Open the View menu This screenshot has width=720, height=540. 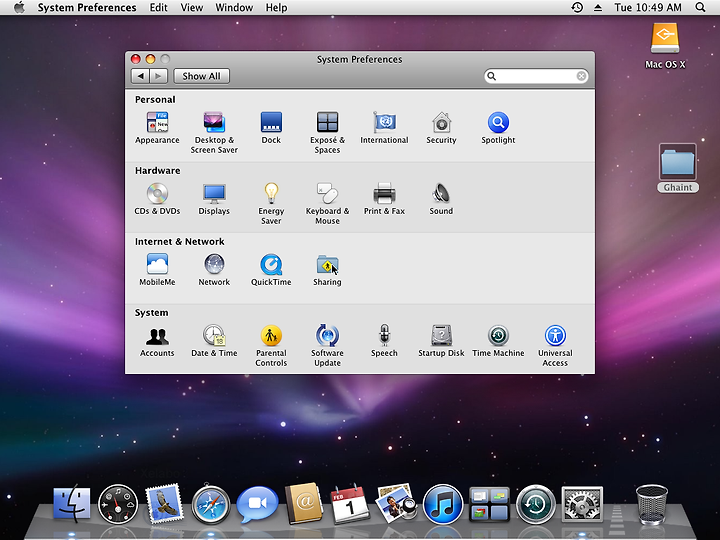(x=191, y=7)
